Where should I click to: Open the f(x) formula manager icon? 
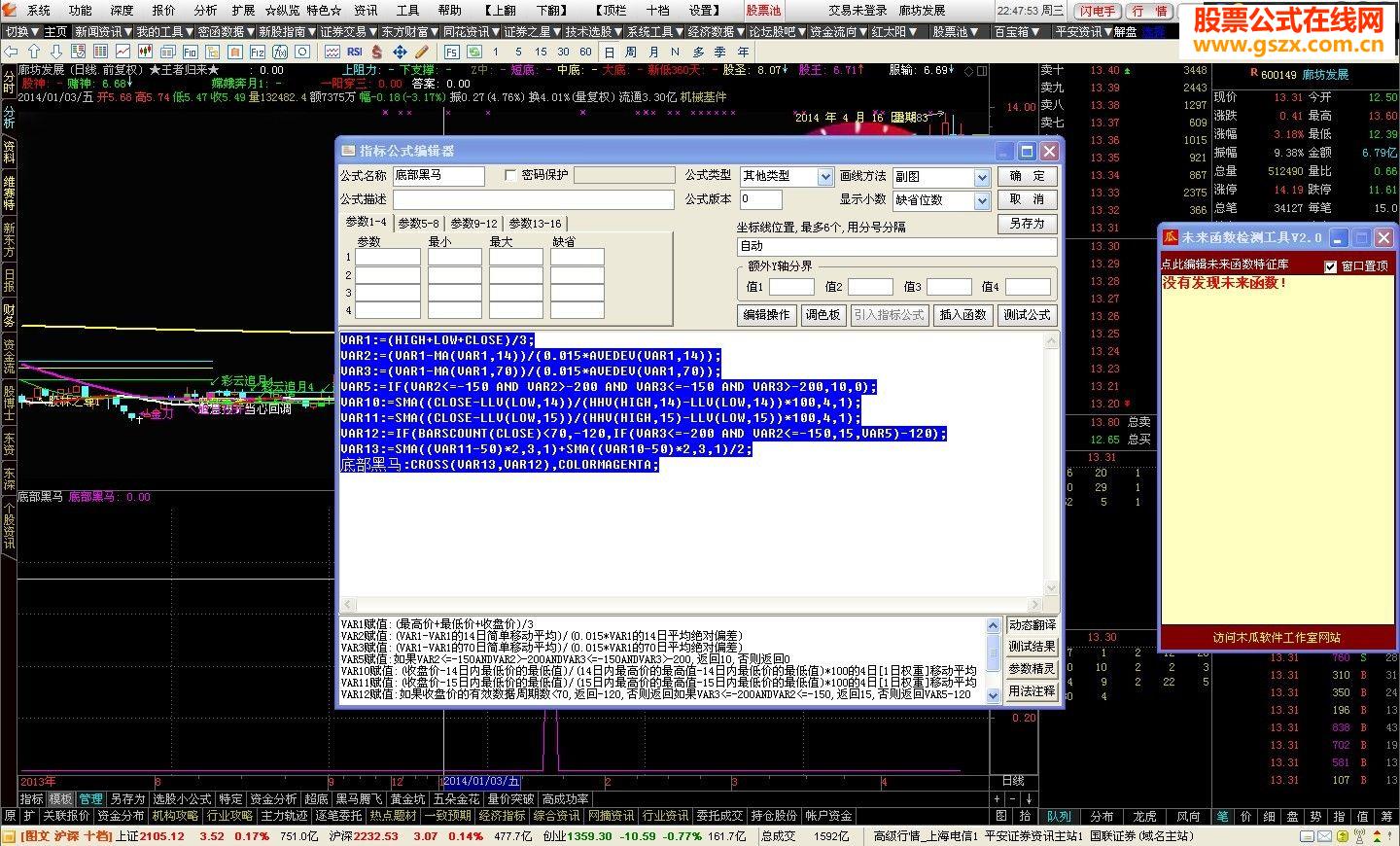point(280,52)
